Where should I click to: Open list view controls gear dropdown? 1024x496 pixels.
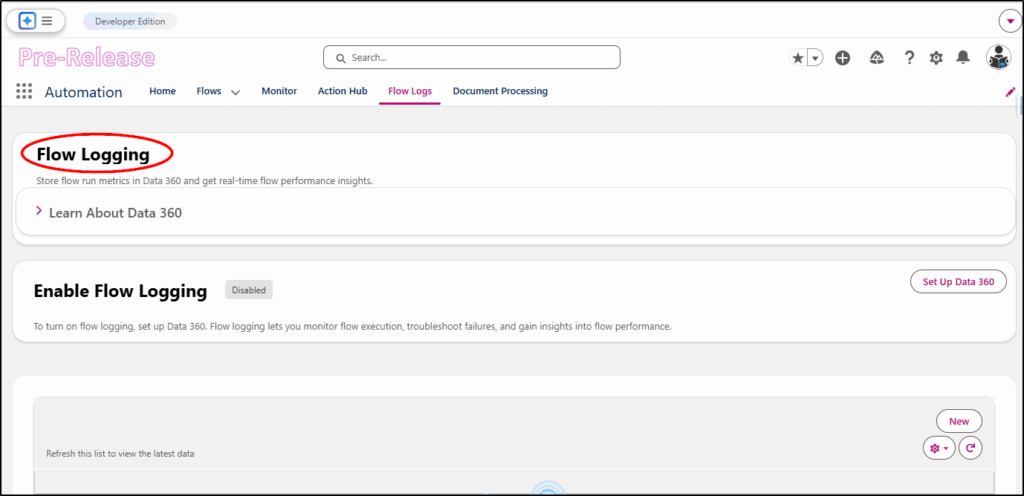tap(938, 449)
